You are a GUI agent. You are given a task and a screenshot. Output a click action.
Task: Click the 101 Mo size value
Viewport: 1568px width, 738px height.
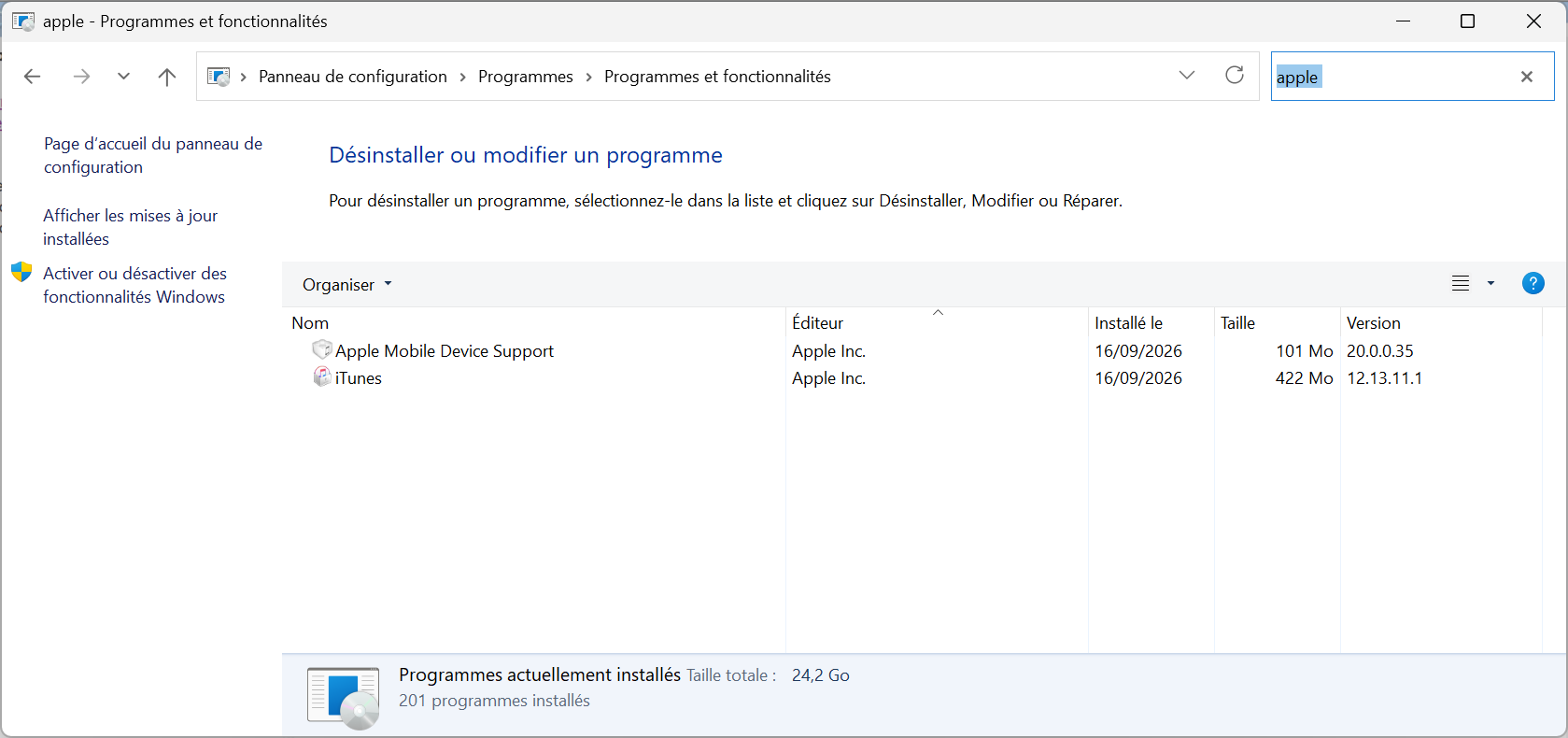click(x=1305, y=351)
